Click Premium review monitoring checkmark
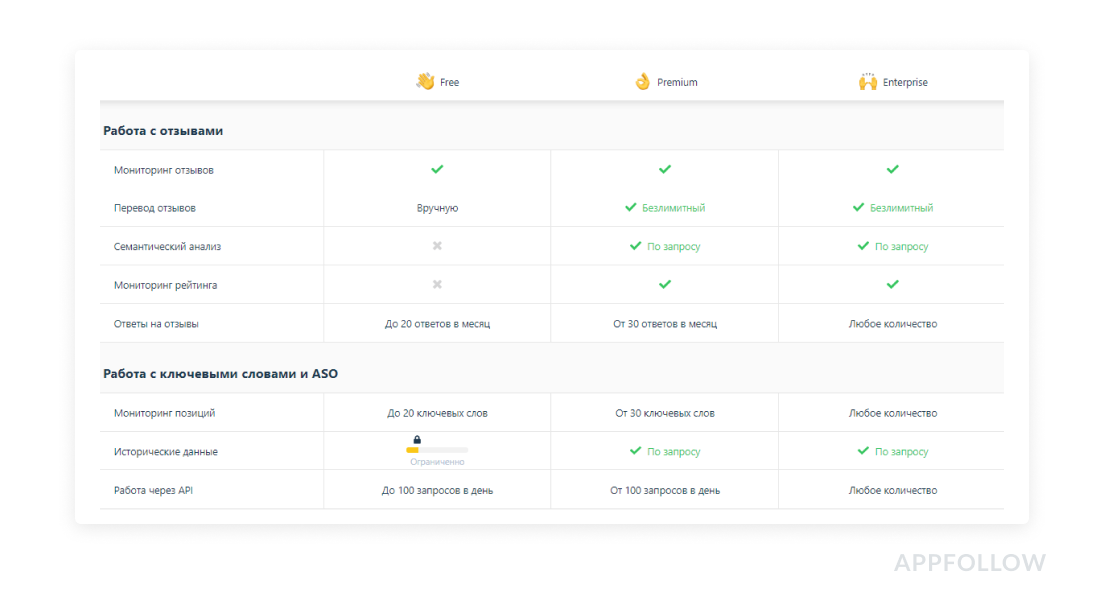Screen dimensions: 1100x601 click(x=665, y=169)
